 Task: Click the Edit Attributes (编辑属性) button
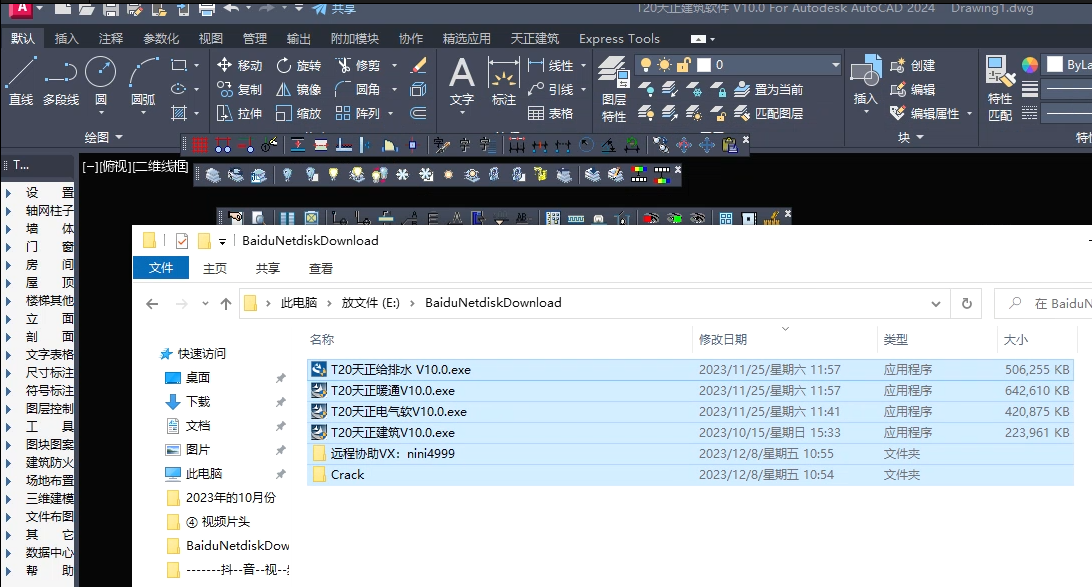(926, 113)
